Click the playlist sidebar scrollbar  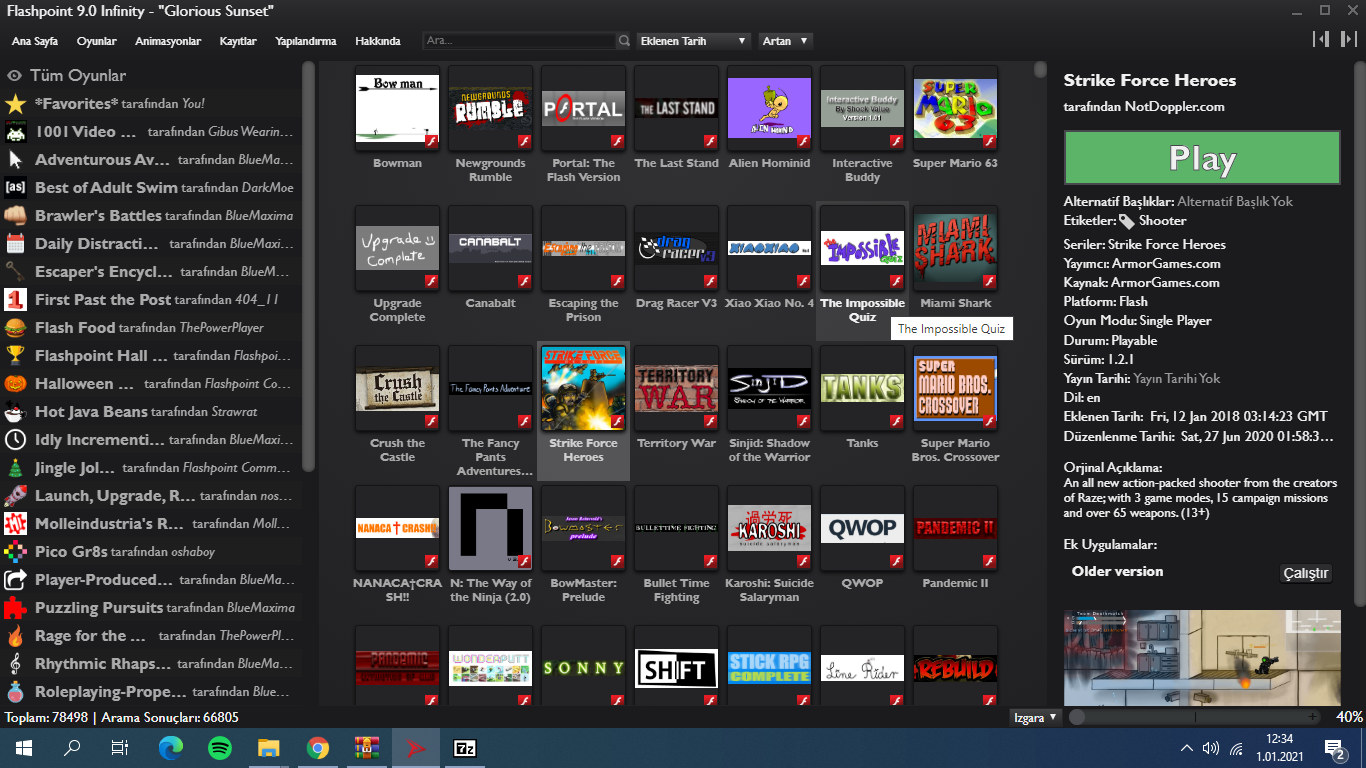[x=308, y=267]
